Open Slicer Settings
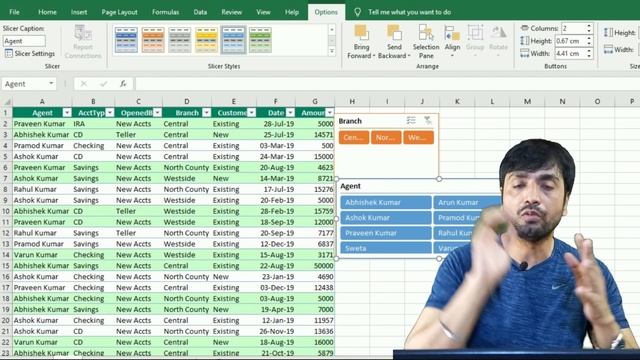 pos(30,53)
